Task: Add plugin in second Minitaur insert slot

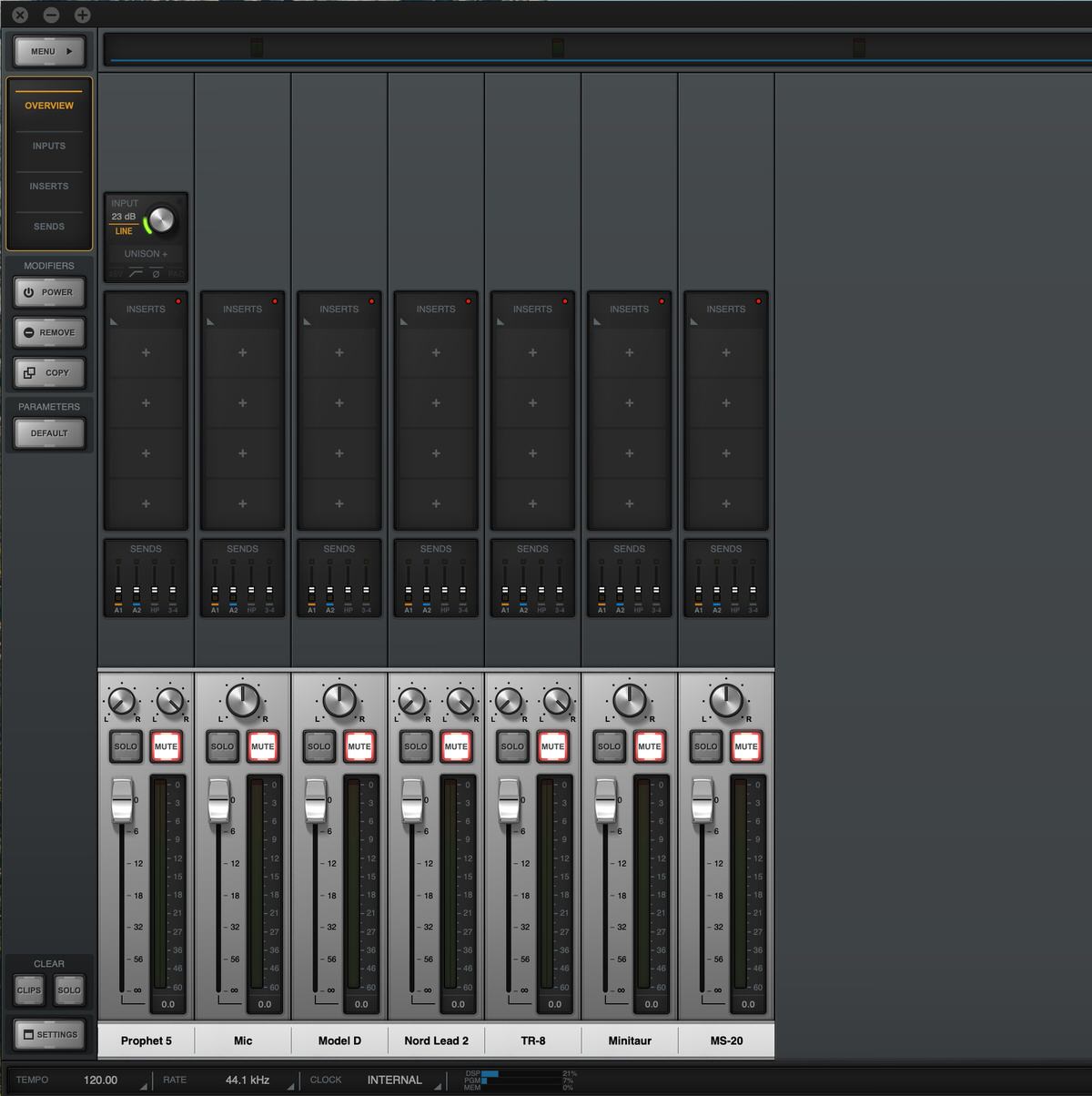Action: pos(629,402)
